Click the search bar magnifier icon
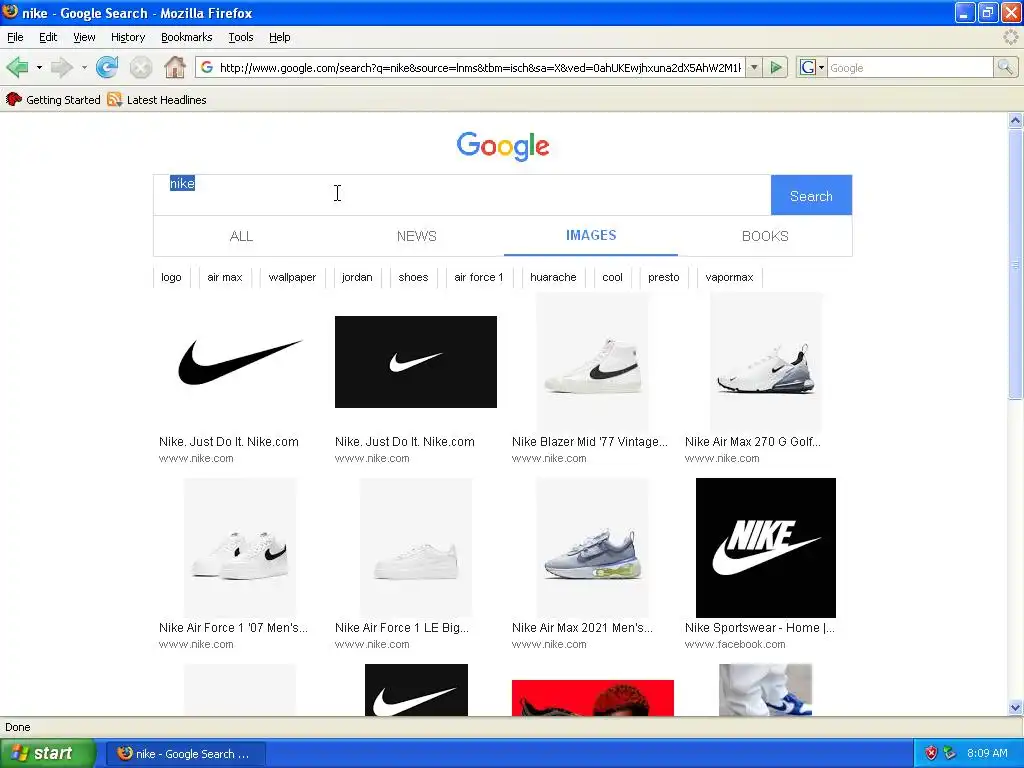 pyautogui.click(x=1005, y=67)
